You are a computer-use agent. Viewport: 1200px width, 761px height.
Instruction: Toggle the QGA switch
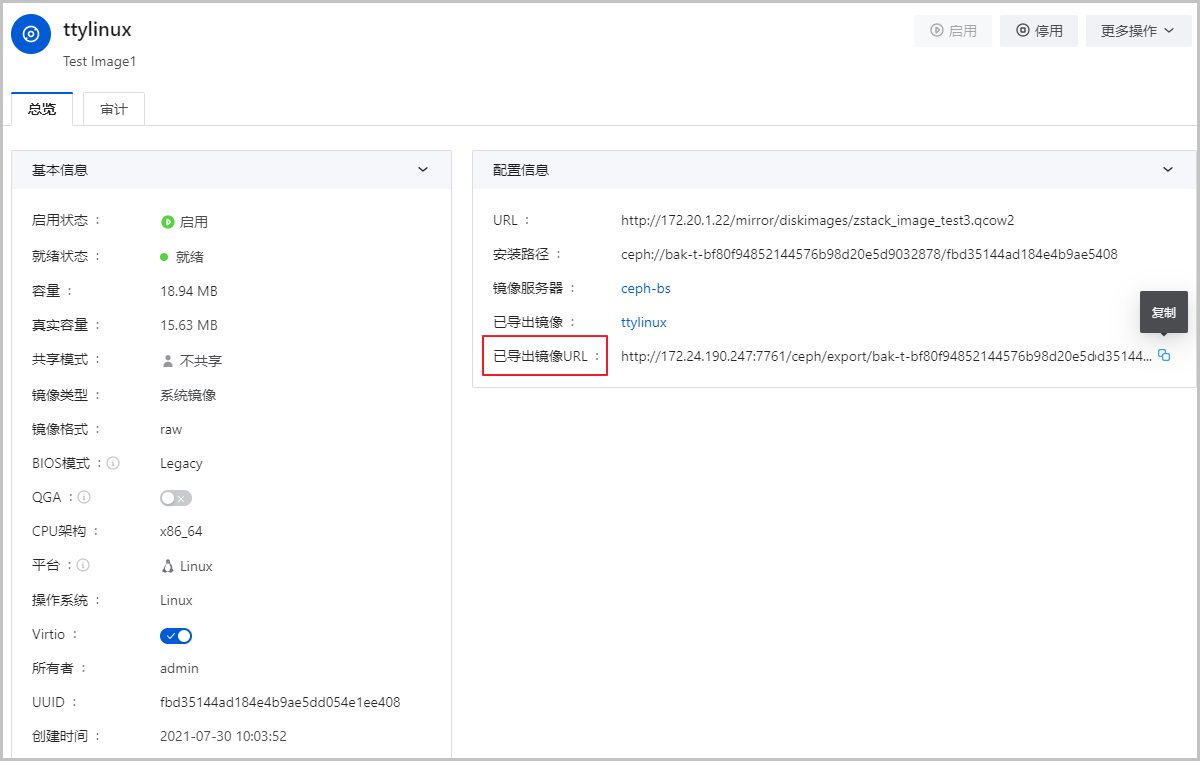(176, 498)
